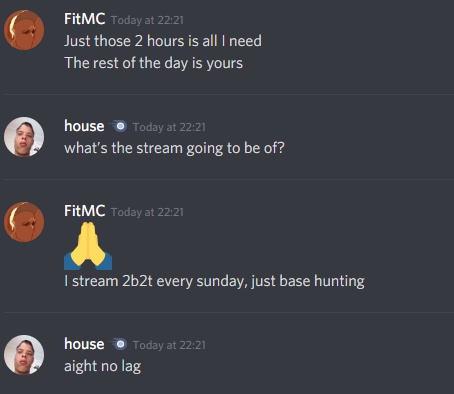
Task: Open house's avatar next to 'aight no lag'
Action: click(24, 355)
